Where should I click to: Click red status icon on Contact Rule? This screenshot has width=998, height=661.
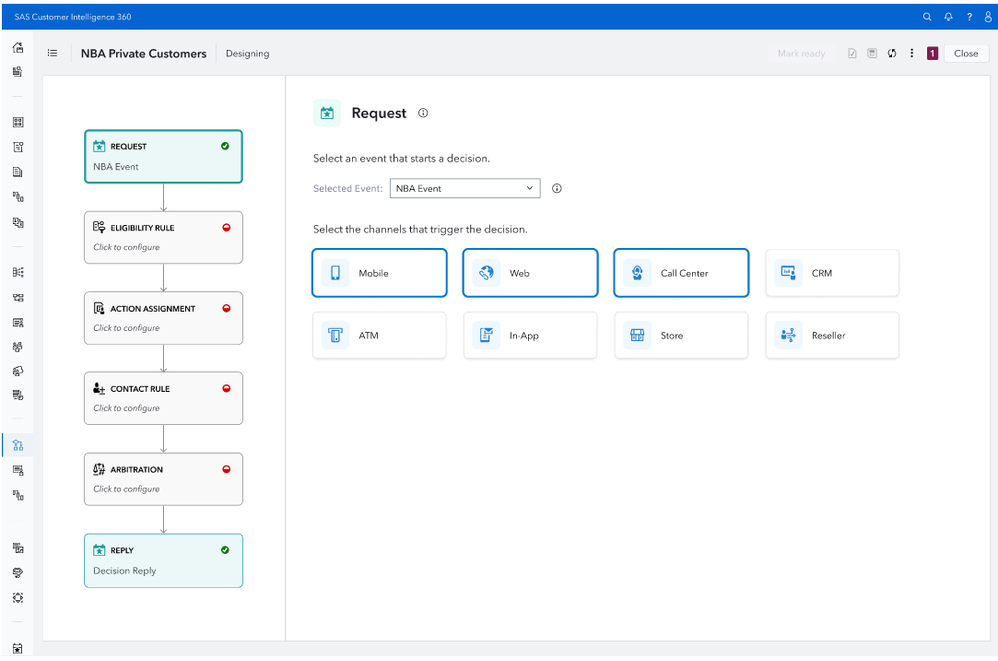[x=227, y=388]
